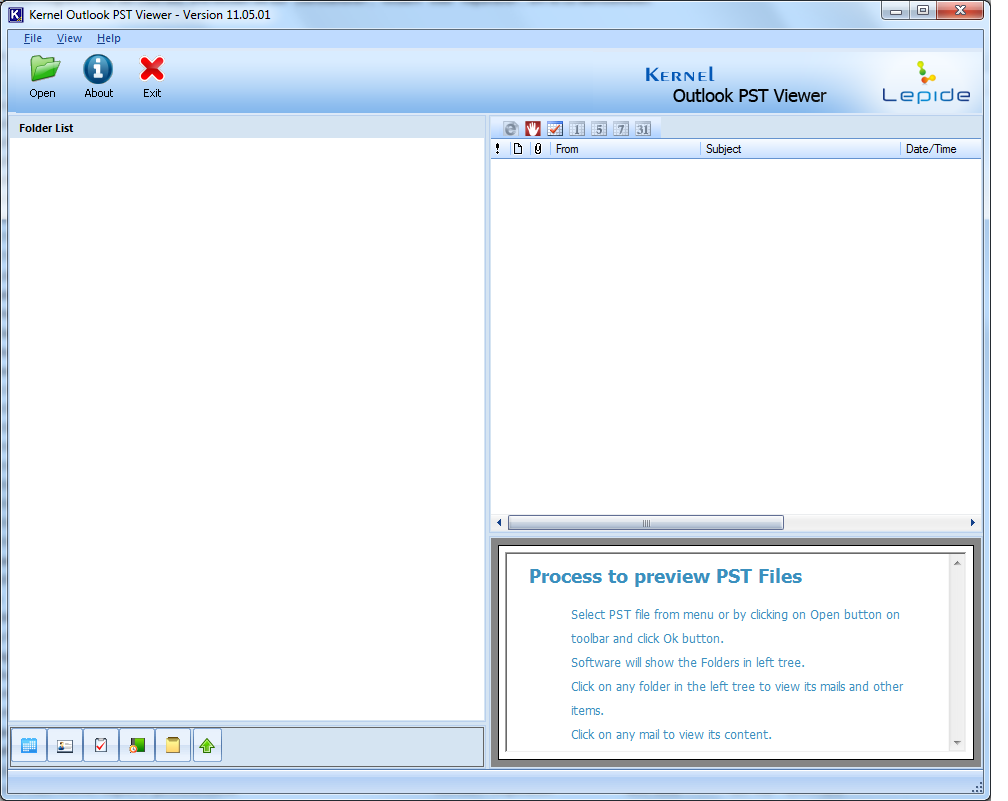The width and height of the screenshot is (1008, 801).
Task: Sort messages by the From column
Action: pyautogui.click(x=625, y=149)
